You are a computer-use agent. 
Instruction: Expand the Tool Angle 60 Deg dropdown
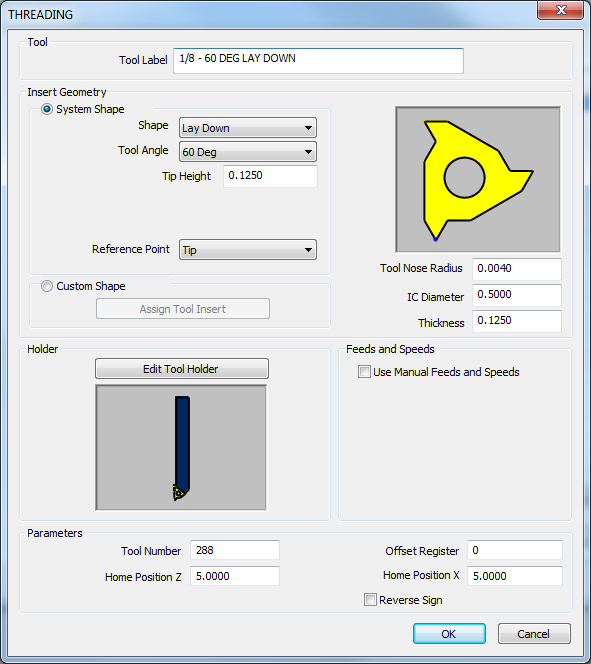(248, 152)
